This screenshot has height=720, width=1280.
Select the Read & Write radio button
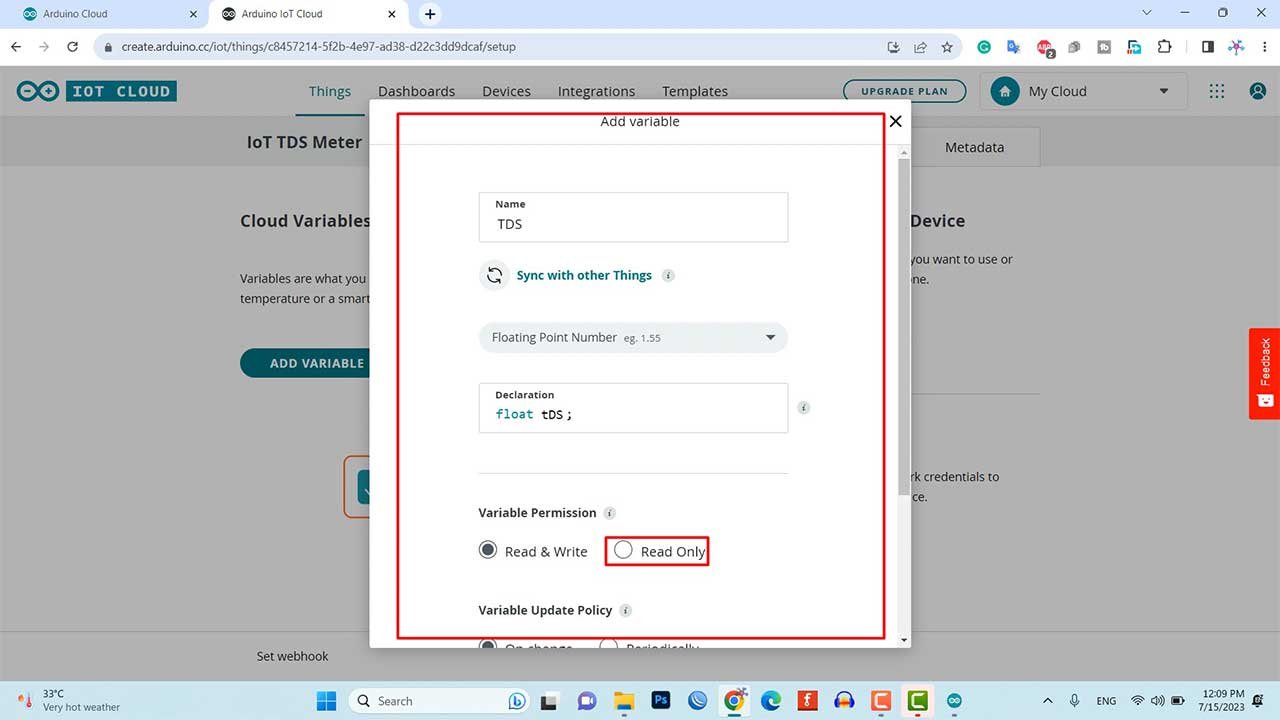point(488,551)
